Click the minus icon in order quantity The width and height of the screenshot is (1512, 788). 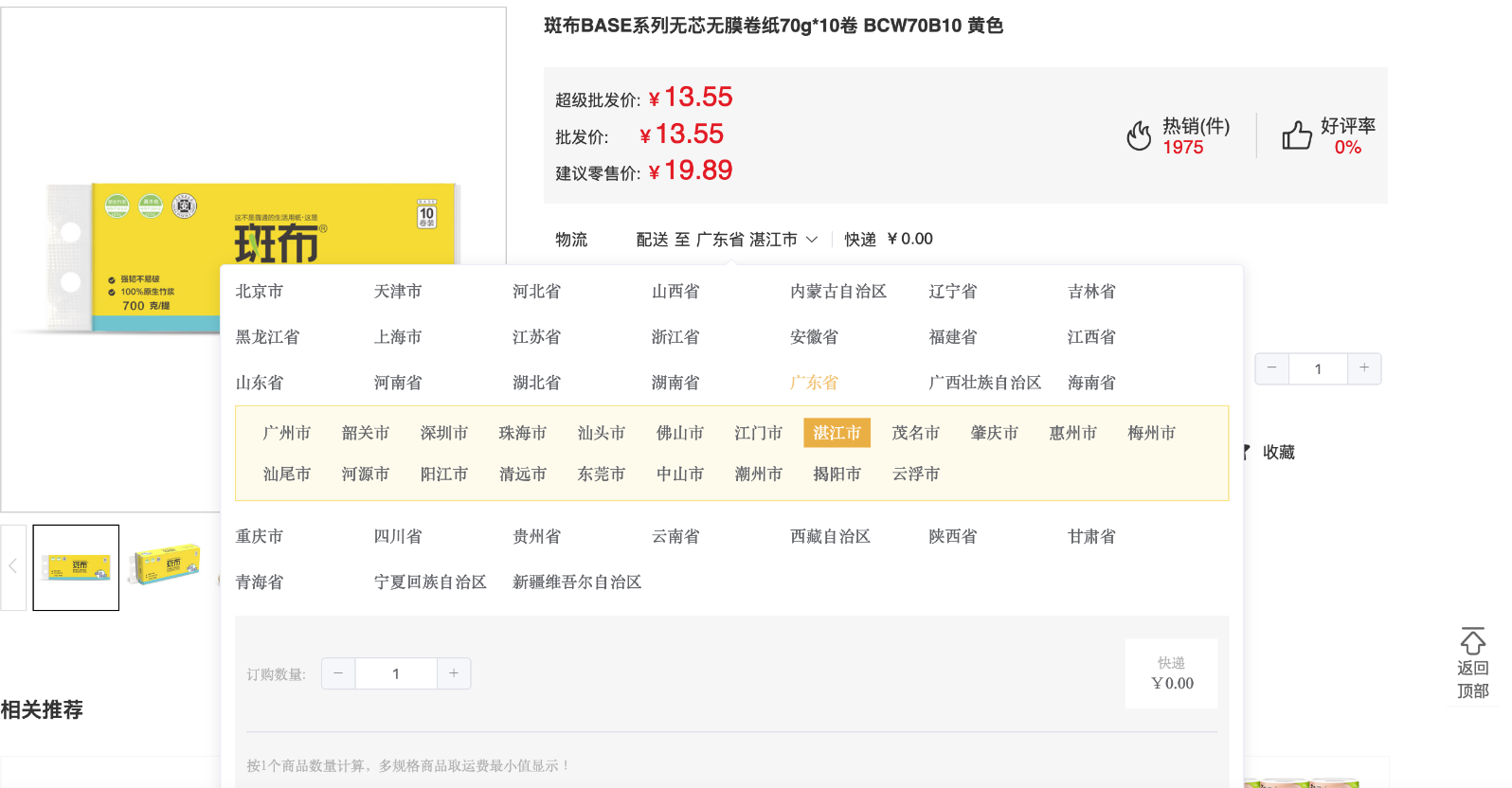click(x=338, y=673)
